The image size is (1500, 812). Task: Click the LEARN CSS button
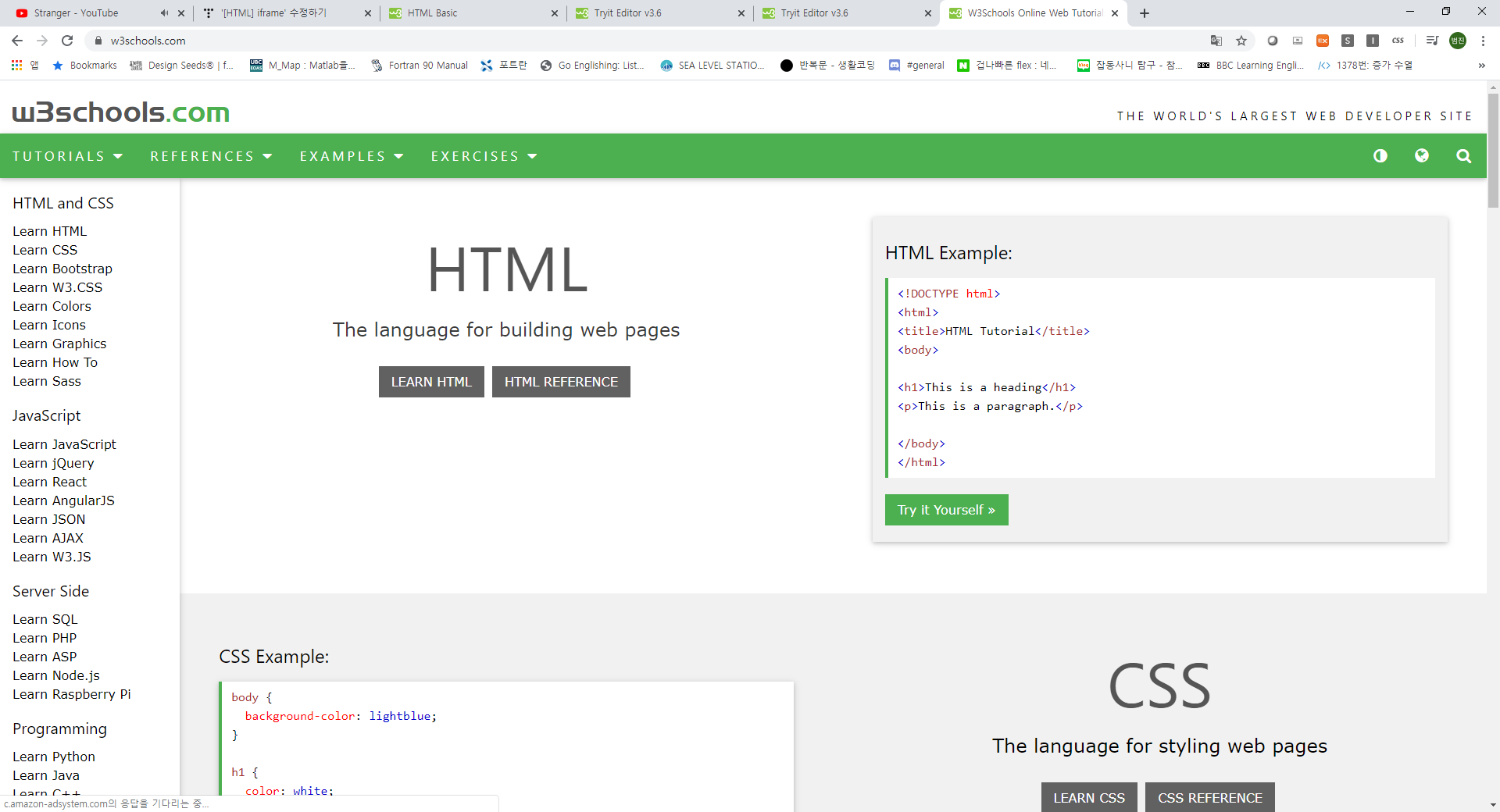click(1089, 797)
